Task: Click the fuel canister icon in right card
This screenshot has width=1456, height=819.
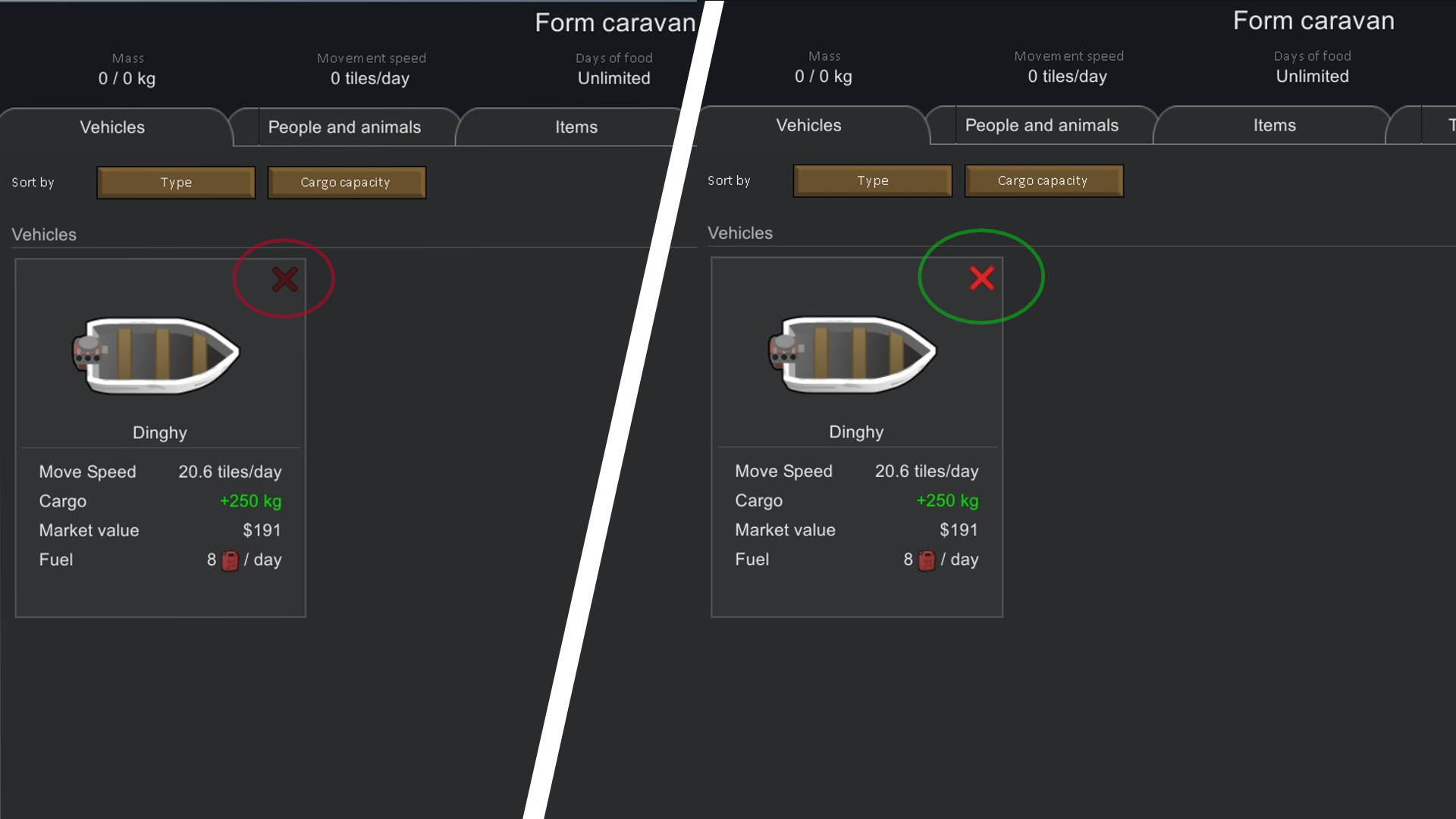Action: pos(927,560)
